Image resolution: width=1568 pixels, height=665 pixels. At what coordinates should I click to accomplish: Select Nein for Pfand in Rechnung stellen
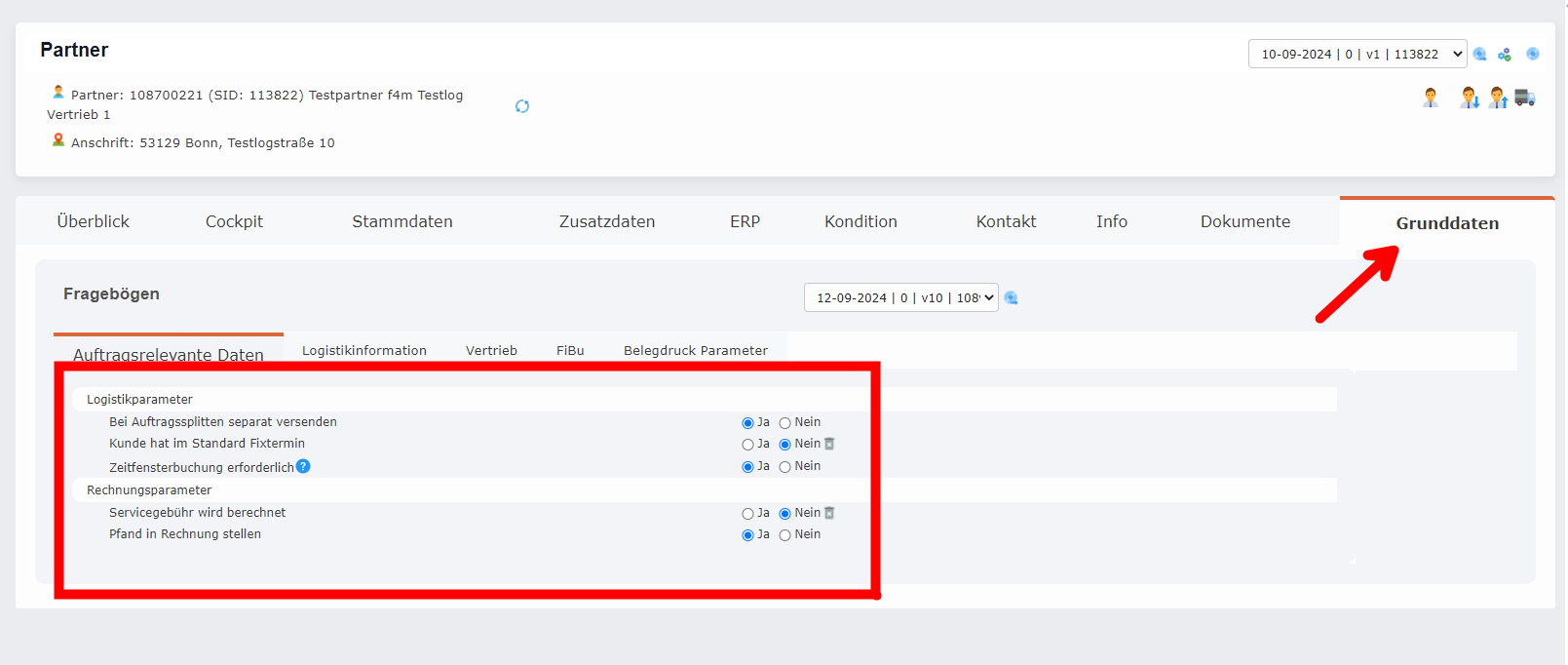(x=784, y=535)
